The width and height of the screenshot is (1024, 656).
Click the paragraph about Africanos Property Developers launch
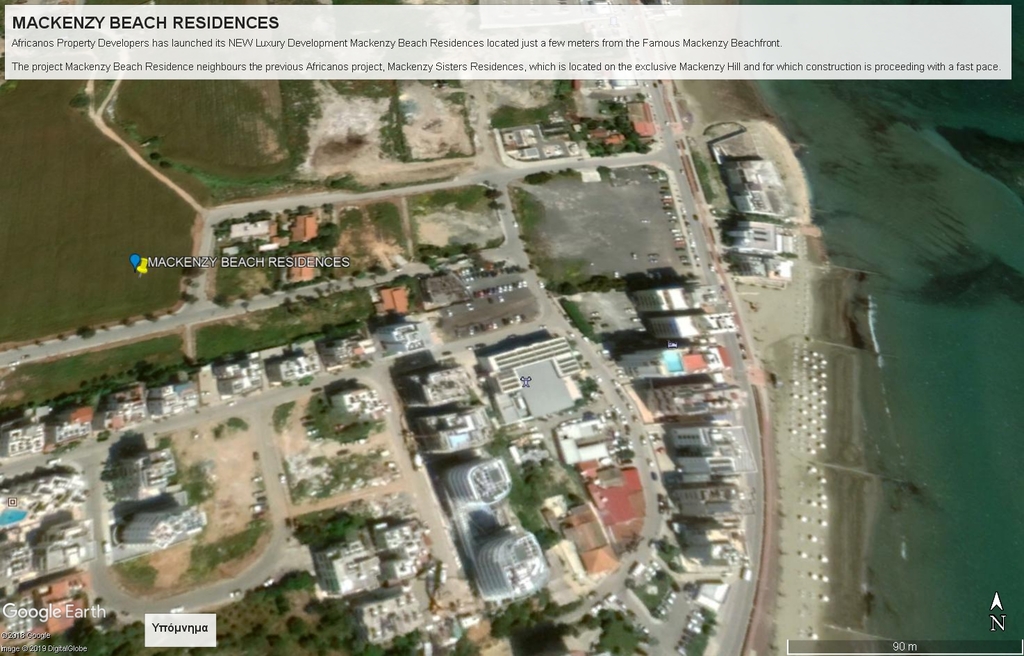click(396, 44)
